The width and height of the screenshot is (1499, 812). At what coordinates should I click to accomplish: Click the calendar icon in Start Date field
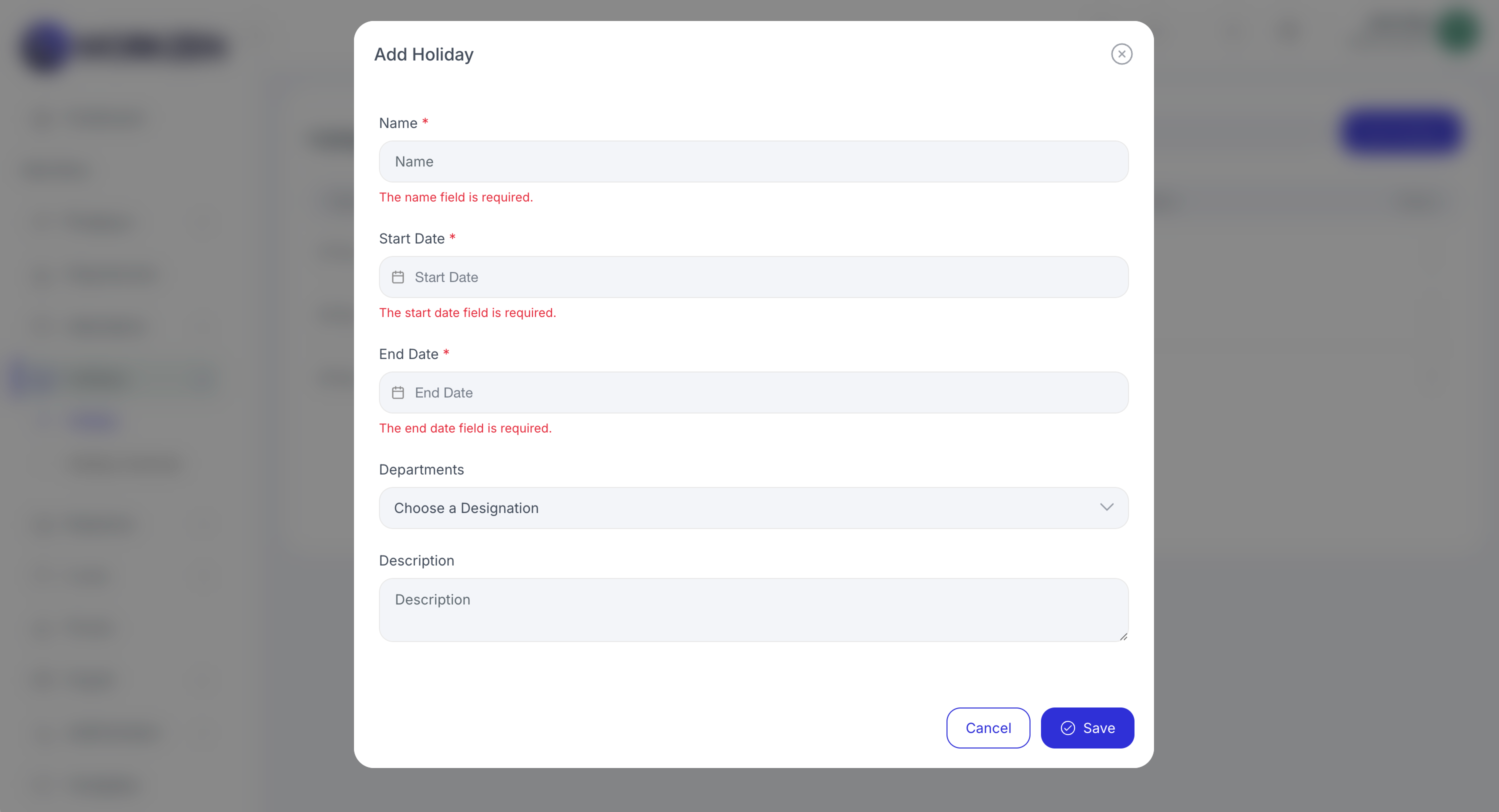coord(398,277)
